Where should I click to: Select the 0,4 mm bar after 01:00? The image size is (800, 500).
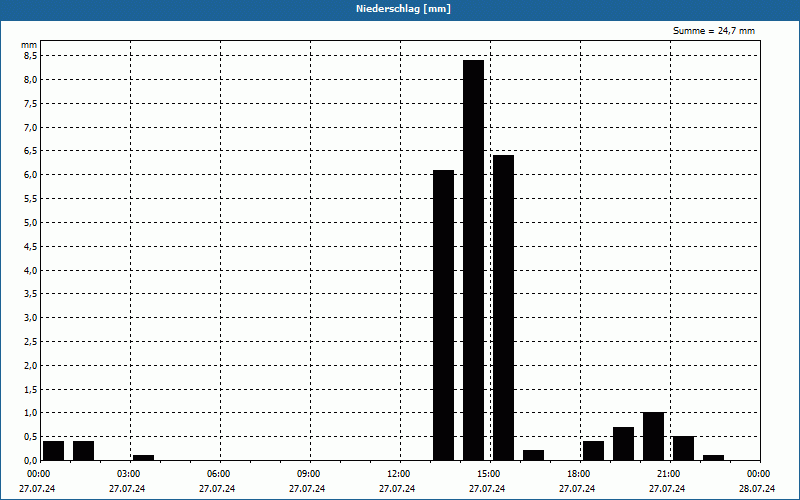[84, 451]
